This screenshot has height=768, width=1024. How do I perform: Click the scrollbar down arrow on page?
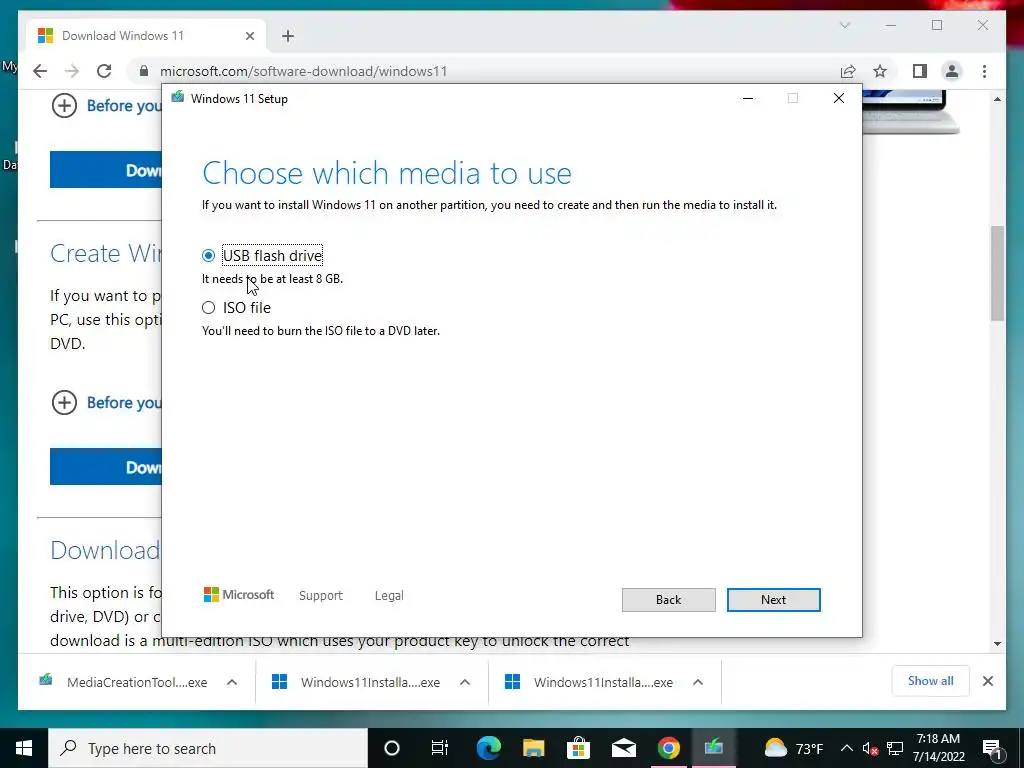pos(997,643)
